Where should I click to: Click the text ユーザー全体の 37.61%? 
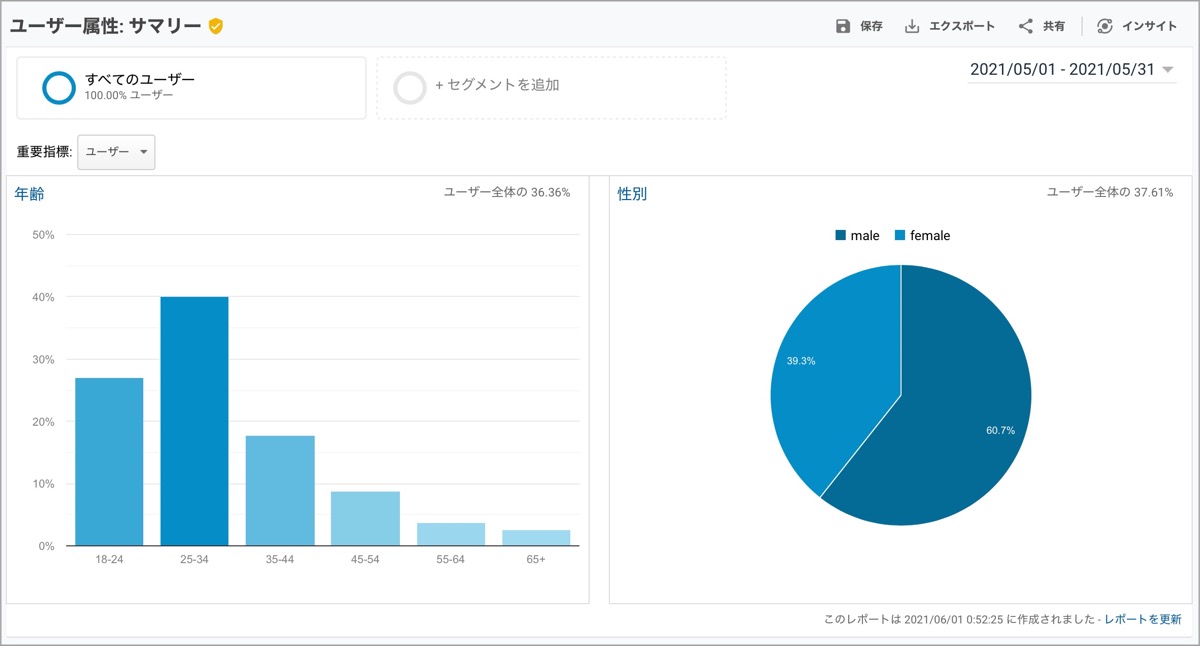(x=1110, y=192)
